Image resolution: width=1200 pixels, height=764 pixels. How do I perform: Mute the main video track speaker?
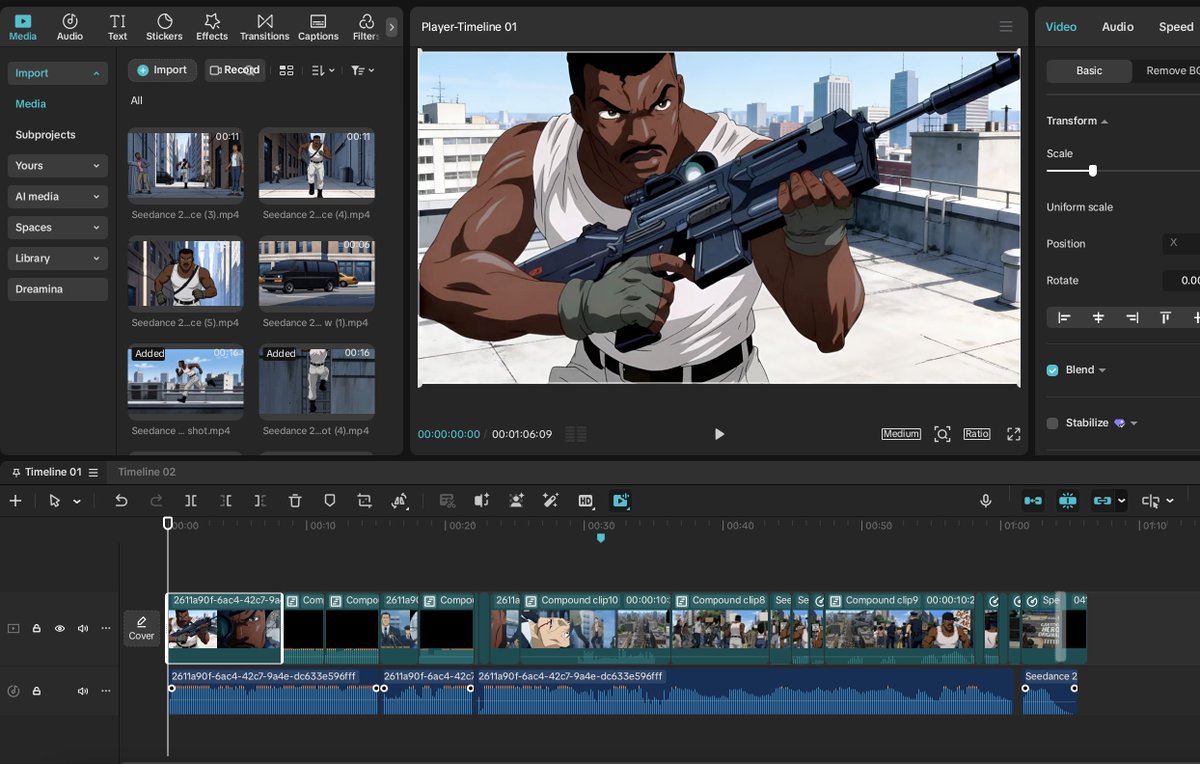click(83, 629)
